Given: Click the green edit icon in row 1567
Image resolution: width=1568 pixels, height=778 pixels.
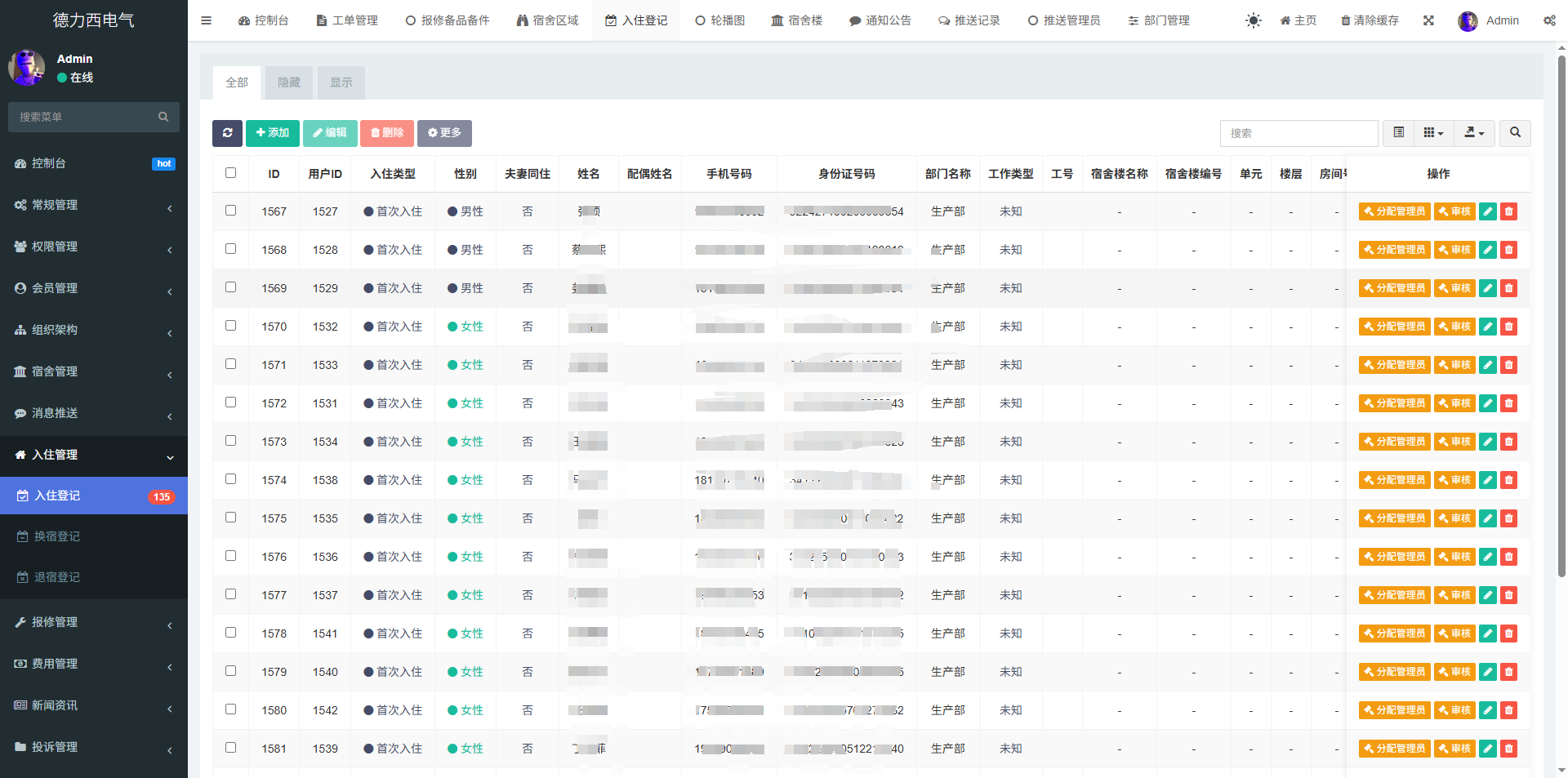Looking at the screenshot, I should [x=1488, y=211].
